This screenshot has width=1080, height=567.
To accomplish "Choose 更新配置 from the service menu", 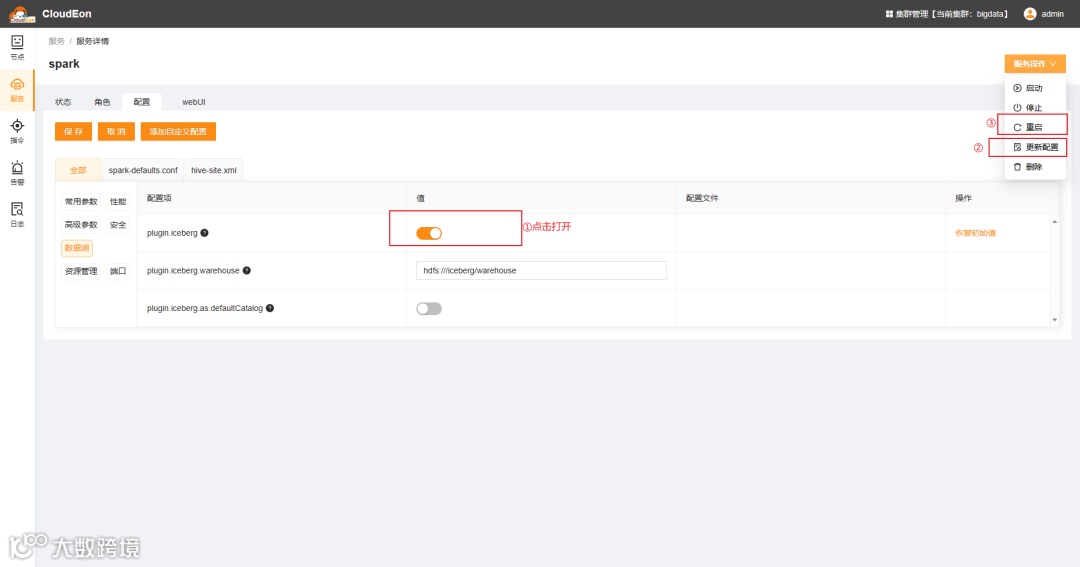I will [1035, 147].
